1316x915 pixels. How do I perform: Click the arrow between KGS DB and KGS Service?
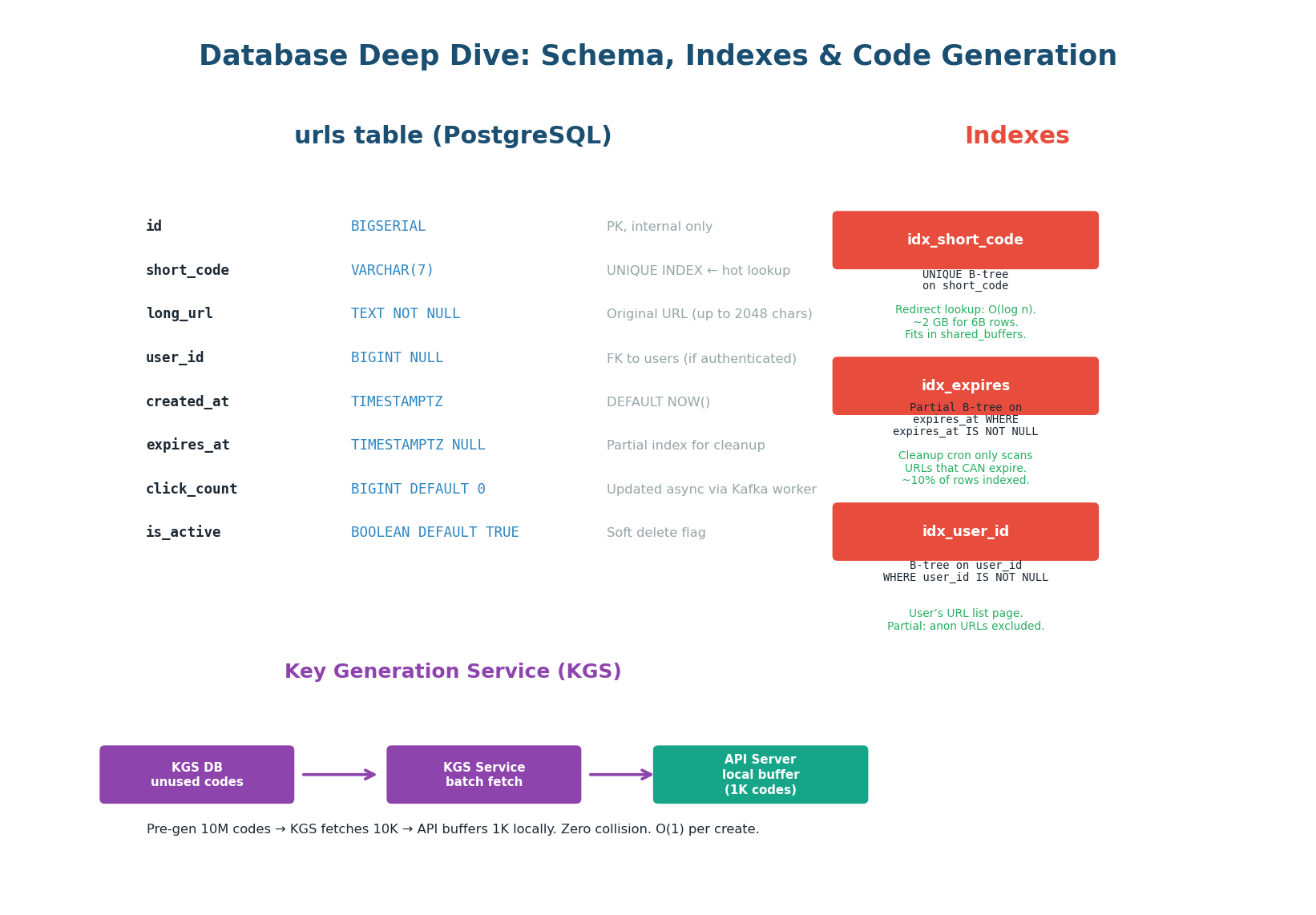click(x=340, y=774)
